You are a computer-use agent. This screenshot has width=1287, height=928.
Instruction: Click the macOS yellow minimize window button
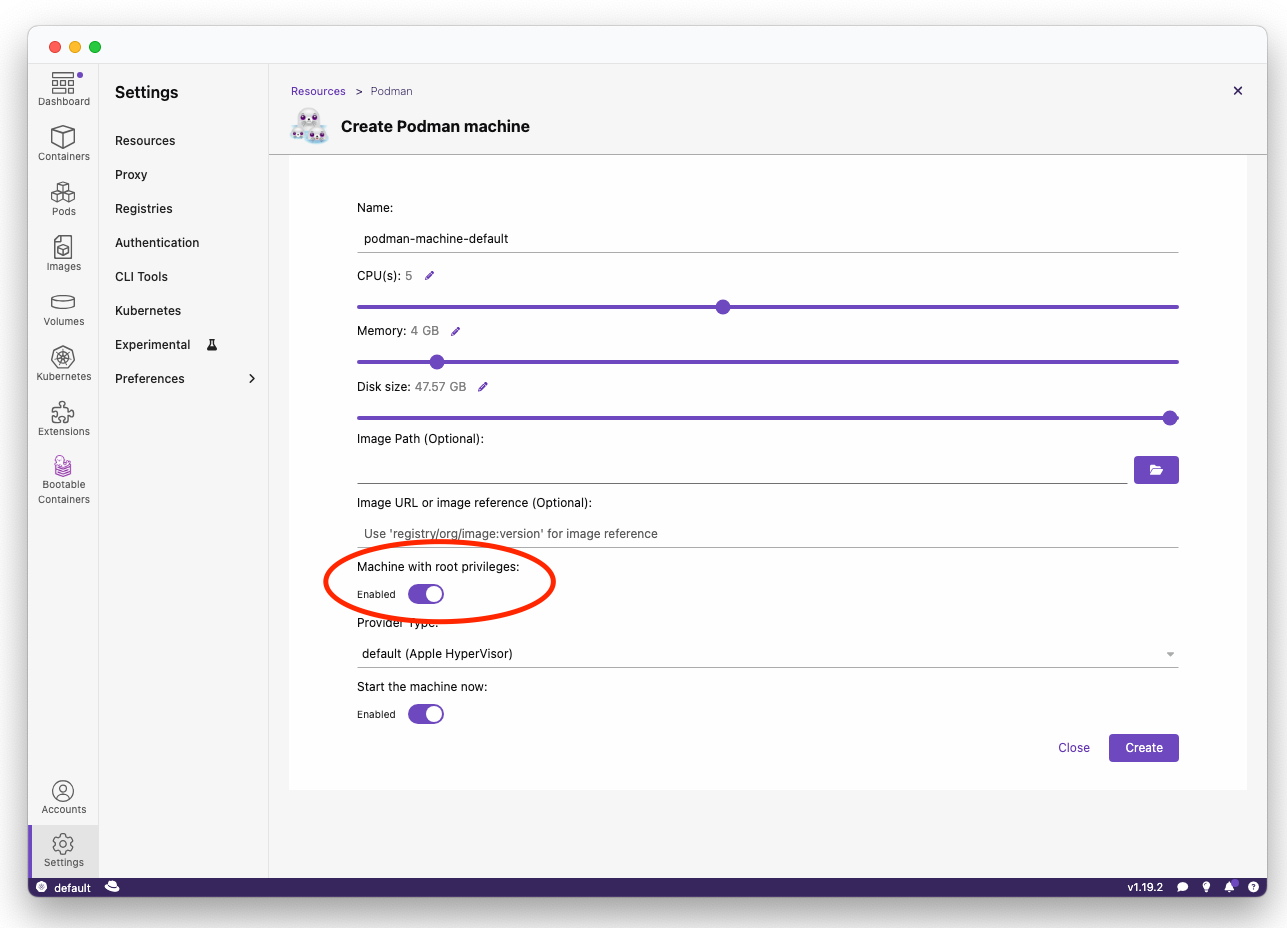coord(75,47)
